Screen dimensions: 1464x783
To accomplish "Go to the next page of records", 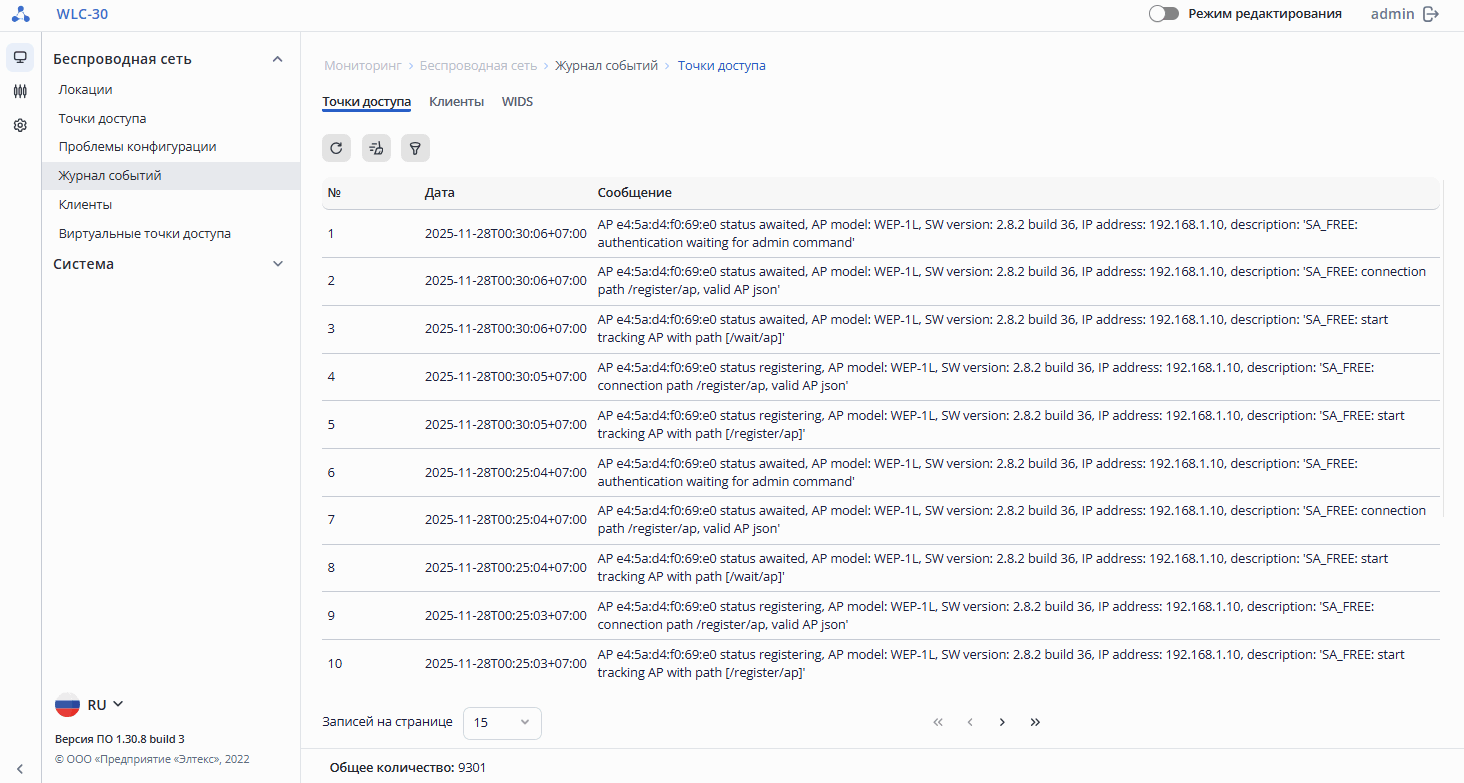I will (1002, 722).
